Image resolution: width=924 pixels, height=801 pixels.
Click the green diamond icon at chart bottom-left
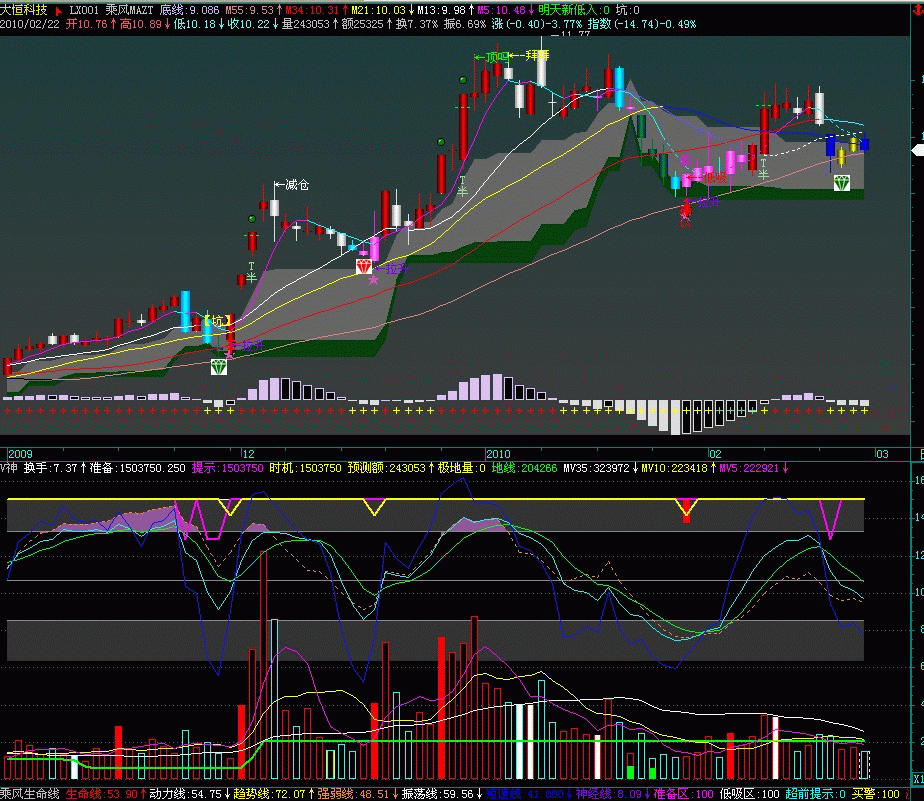point(219,367)
